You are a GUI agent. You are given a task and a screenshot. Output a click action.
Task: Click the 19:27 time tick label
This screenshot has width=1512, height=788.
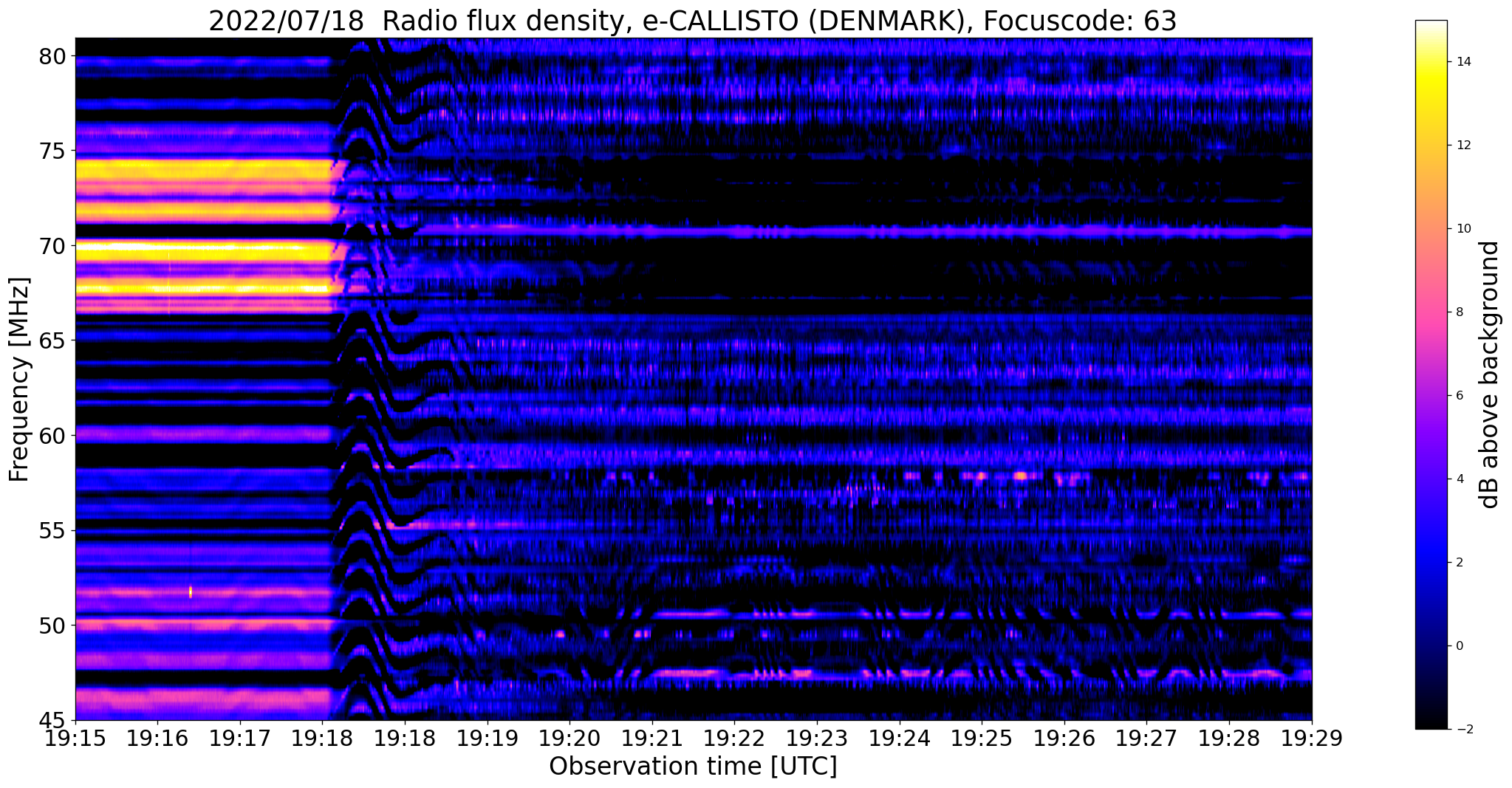tap(1146, 739)
